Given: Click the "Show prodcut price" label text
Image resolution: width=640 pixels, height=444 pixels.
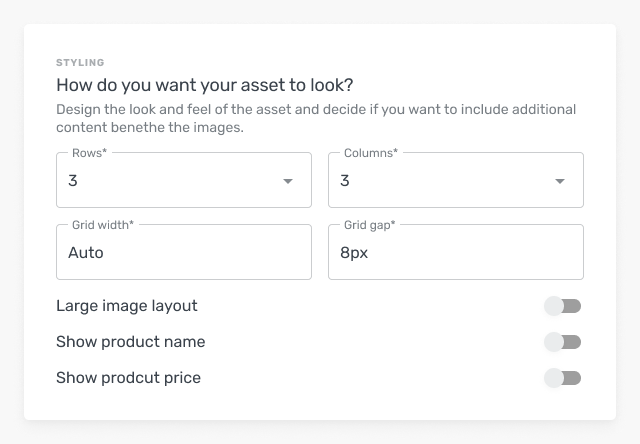Looking at the screenshot, I should [128, 378].
